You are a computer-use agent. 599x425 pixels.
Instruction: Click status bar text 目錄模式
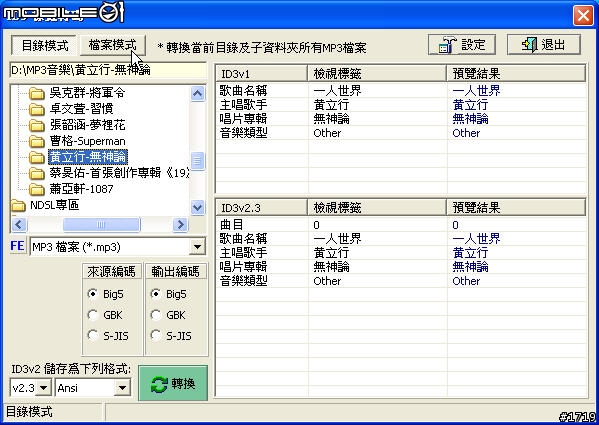(x=29, y=412)
